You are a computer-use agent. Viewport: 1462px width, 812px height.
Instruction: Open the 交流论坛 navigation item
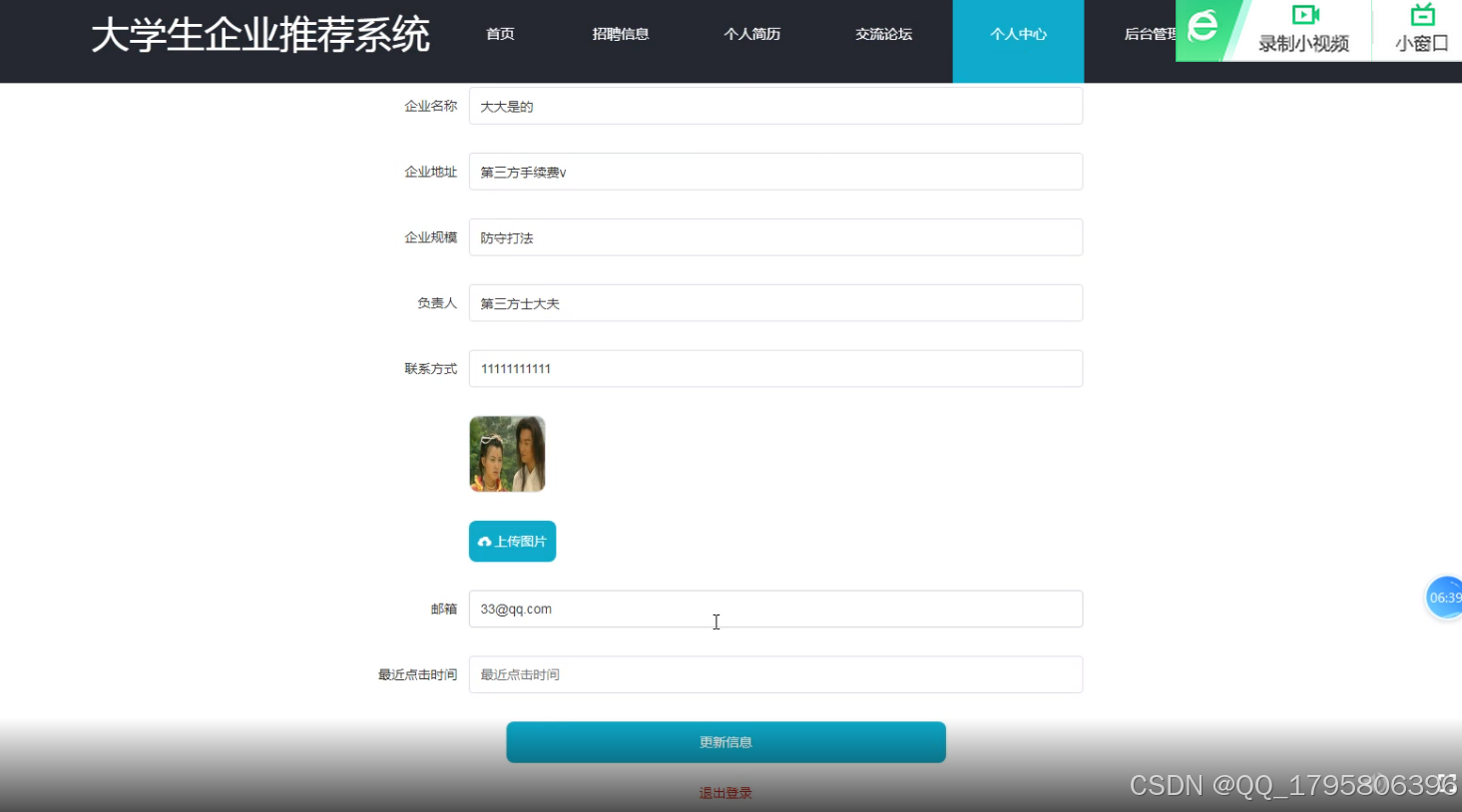coord(883,33)
